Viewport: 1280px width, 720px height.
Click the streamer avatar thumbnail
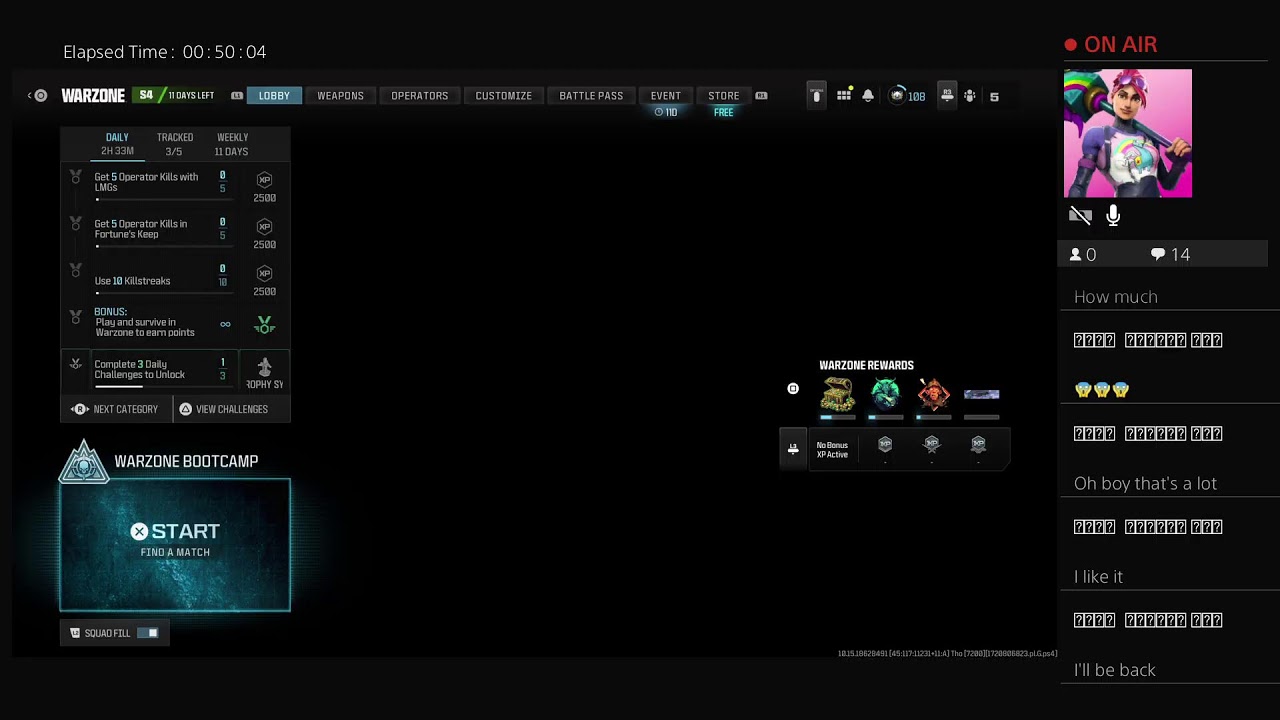(1128, 133)
